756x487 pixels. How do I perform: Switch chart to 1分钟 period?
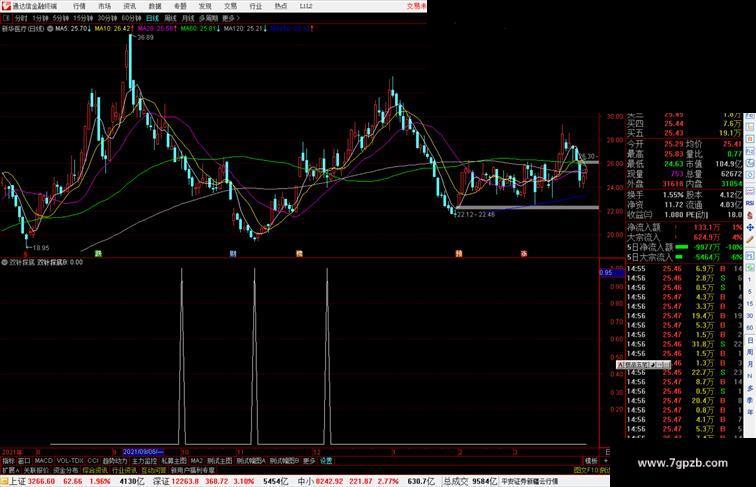coord(40,18)
